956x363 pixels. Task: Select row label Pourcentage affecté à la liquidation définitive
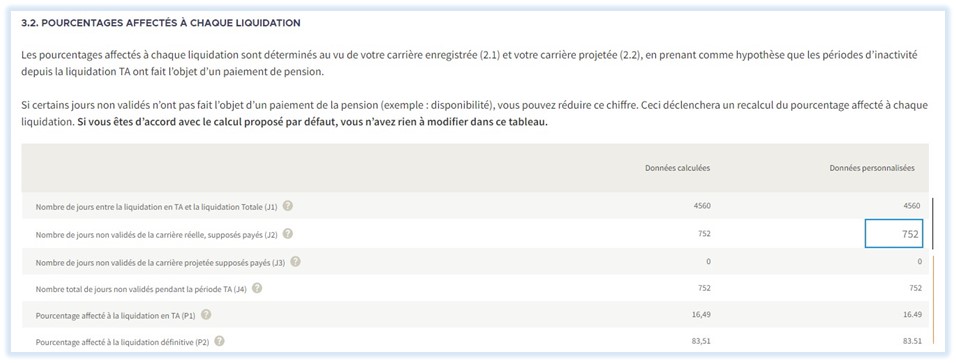pyautogui.click(x=123, y=342)
